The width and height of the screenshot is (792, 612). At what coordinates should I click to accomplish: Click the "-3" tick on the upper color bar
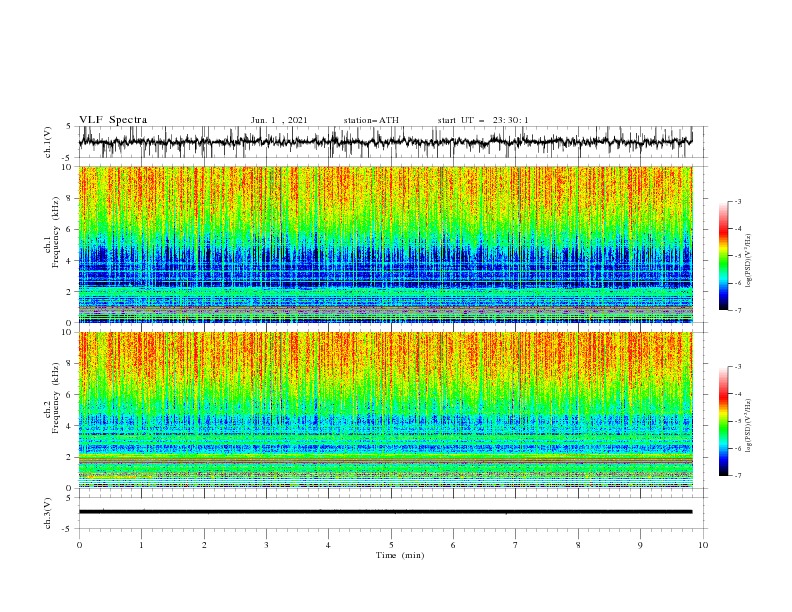[x=737, y=201]
